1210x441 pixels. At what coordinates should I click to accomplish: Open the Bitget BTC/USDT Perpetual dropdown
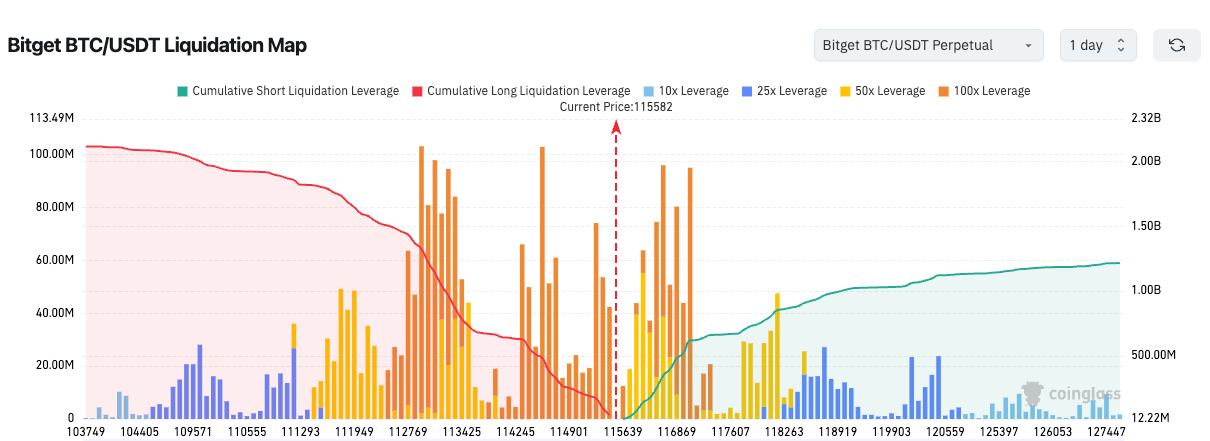[x=928, y=45]
